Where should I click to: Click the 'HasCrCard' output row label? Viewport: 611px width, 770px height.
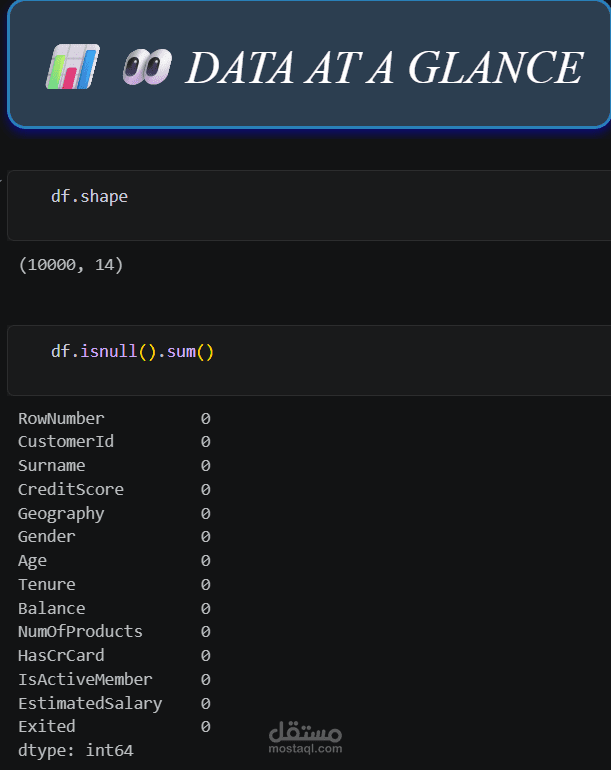pos(61,656)
